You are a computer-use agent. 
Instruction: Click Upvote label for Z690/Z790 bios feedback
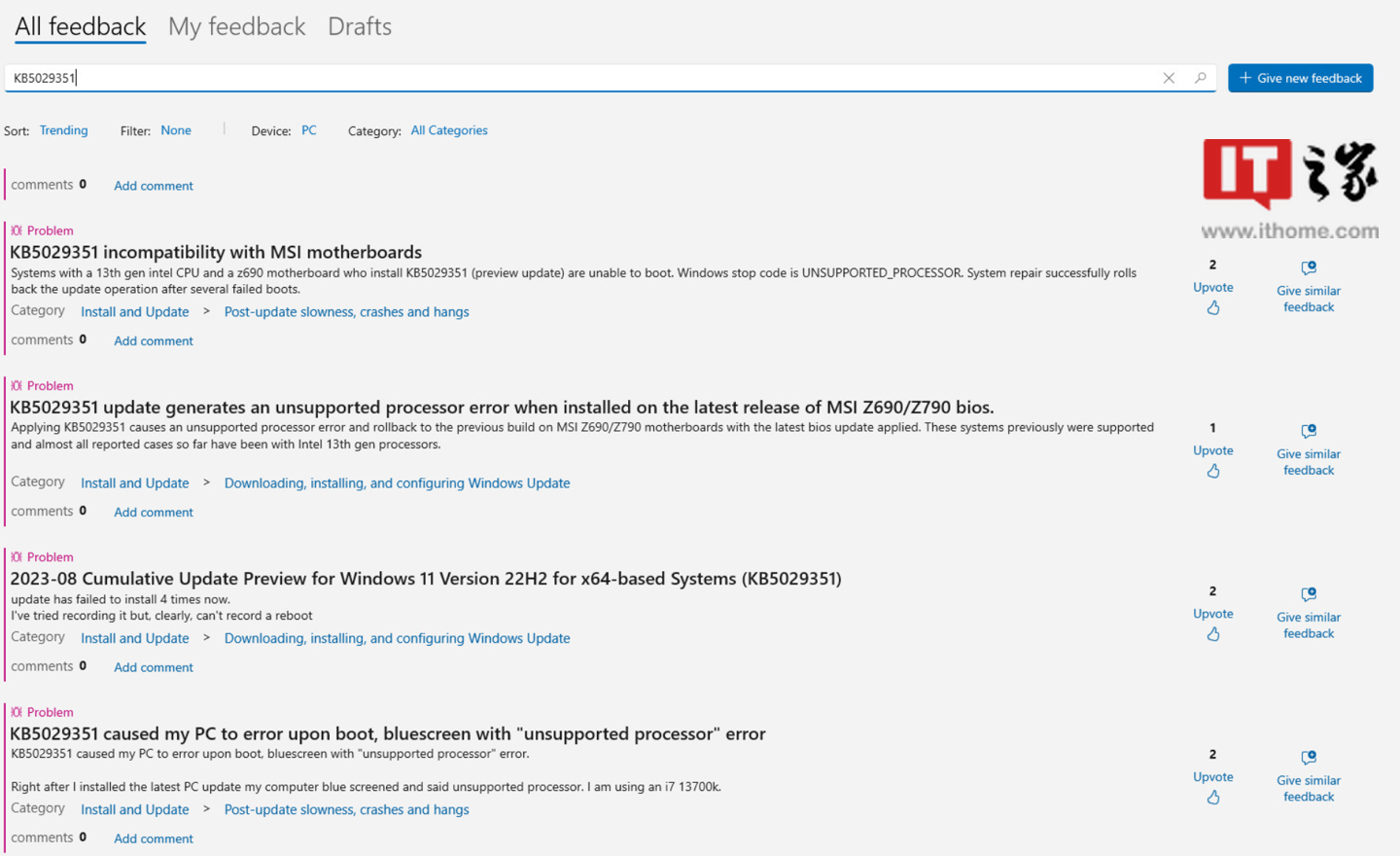coord(1213,450)
